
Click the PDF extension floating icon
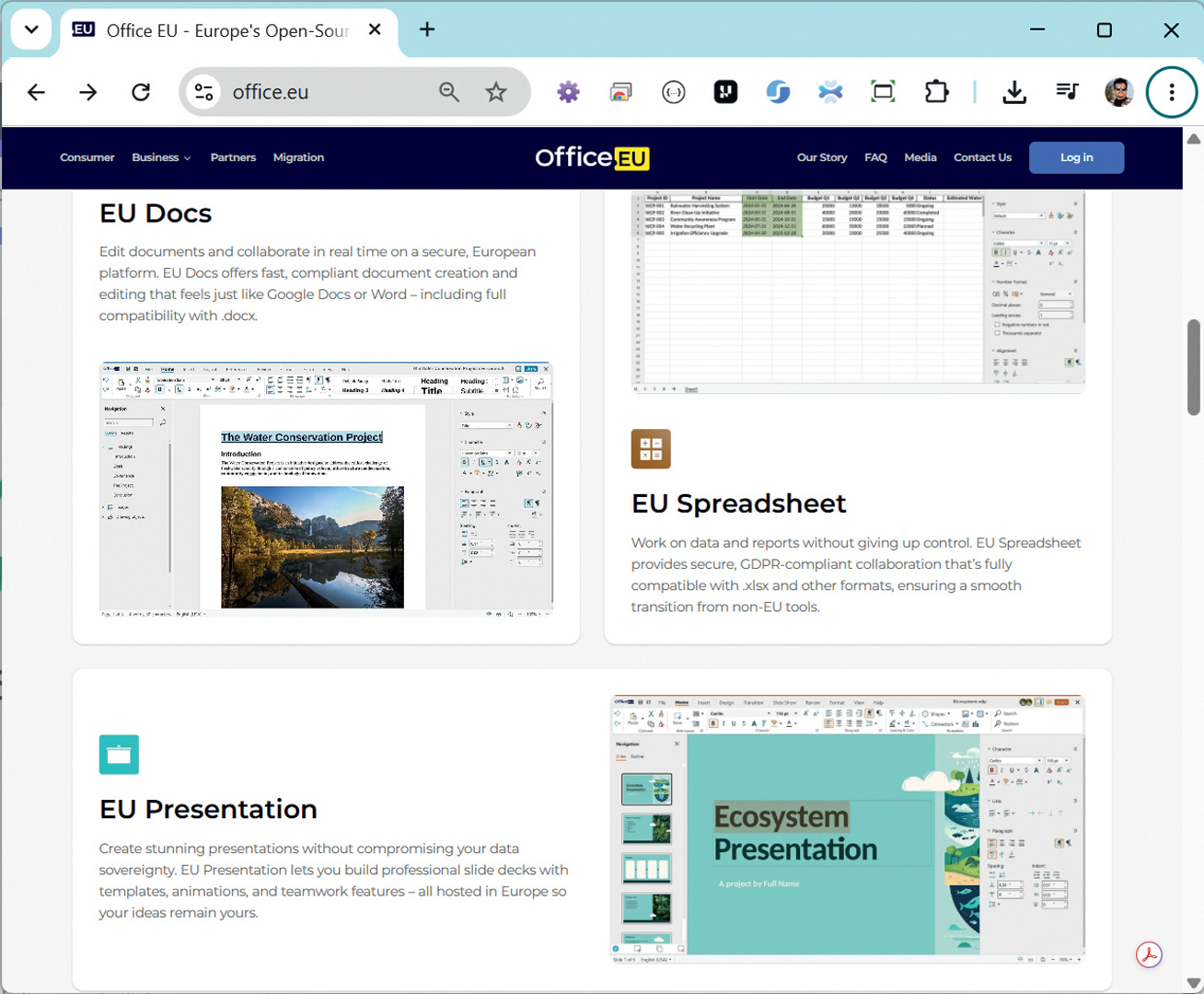pyautogui.click(x=1149, y=954)
